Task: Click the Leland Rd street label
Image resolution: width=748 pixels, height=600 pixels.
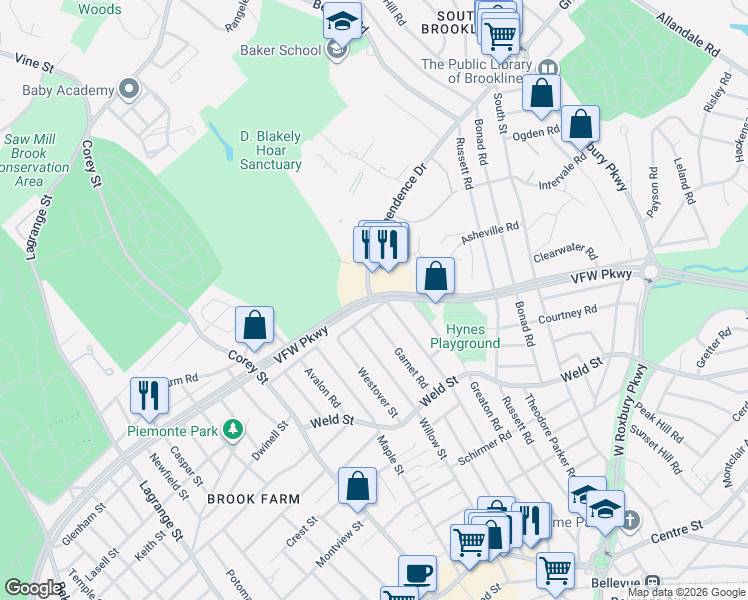Action: coord(685,181)
